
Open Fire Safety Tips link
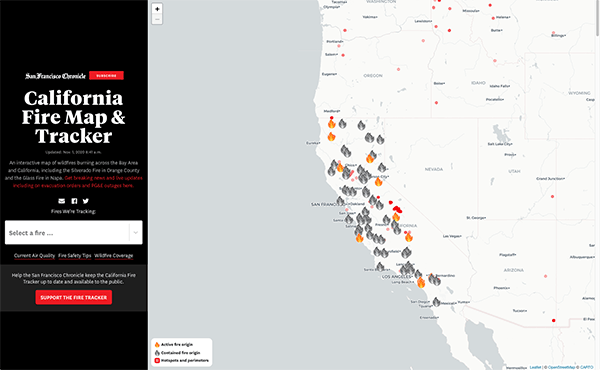click(75, 255)
